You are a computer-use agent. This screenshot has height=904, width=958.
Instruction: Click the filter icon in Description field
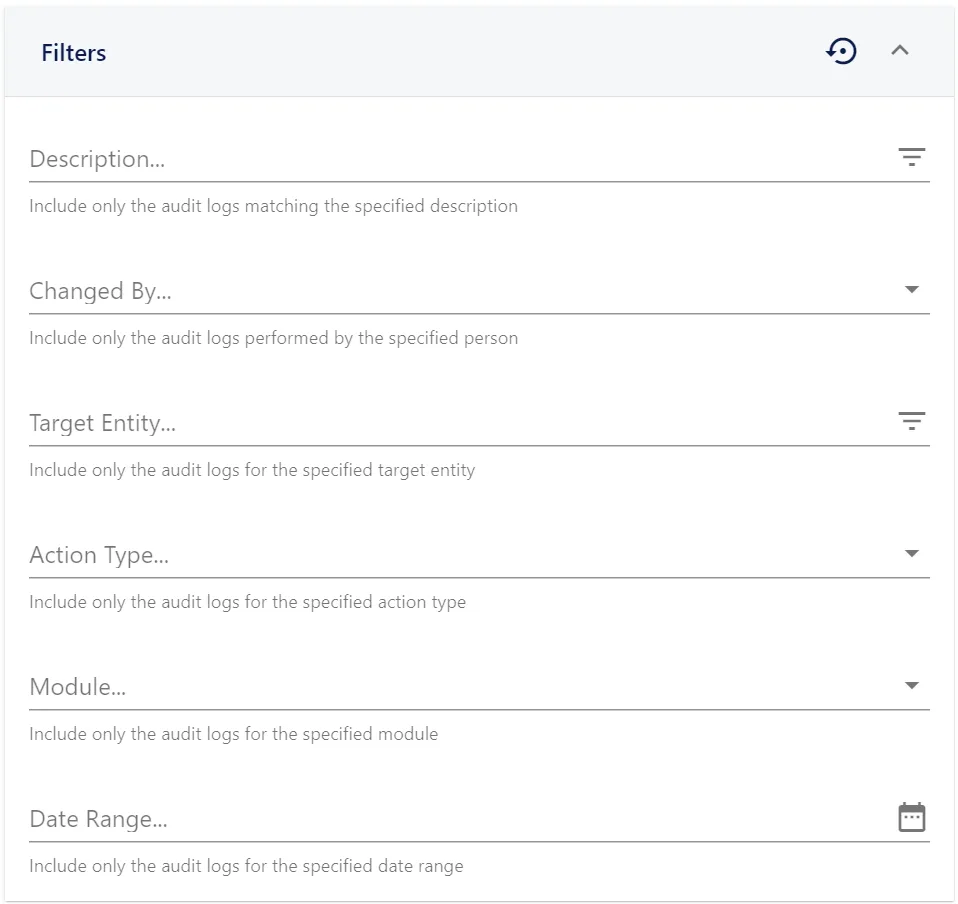tap(912, 157)
